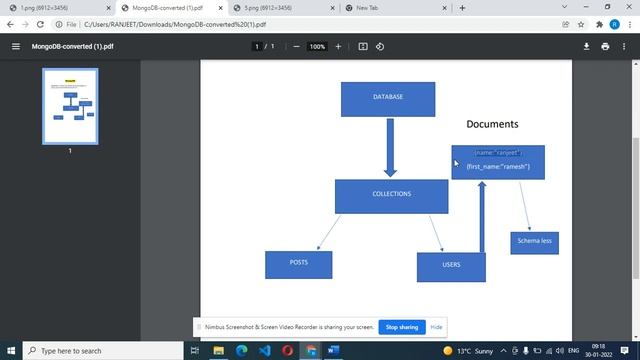Image resolution: width=640 pixels, height=360 pixels.
Task: Zoom out using the minus icon
Action: [296, 47]
